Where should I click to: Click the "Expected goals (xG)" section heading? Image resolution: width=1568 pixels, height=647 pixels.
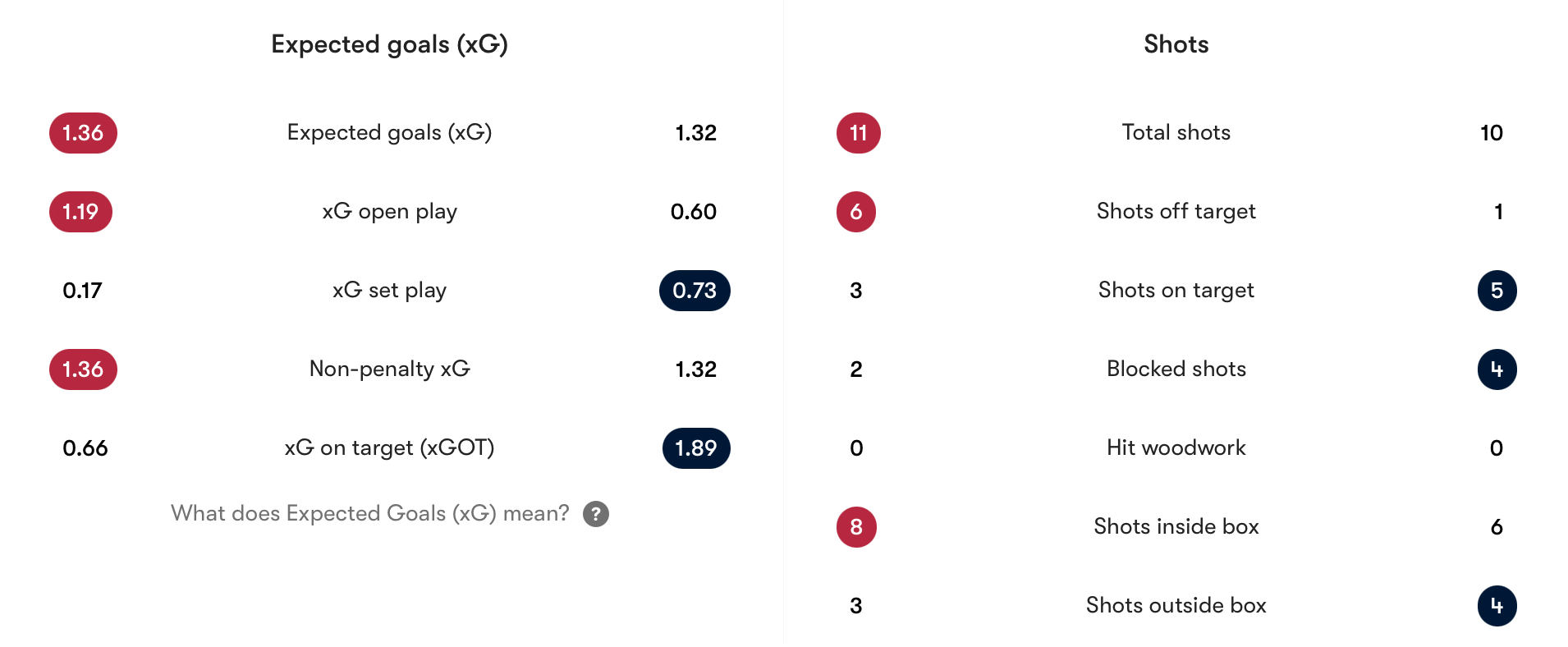389,44
